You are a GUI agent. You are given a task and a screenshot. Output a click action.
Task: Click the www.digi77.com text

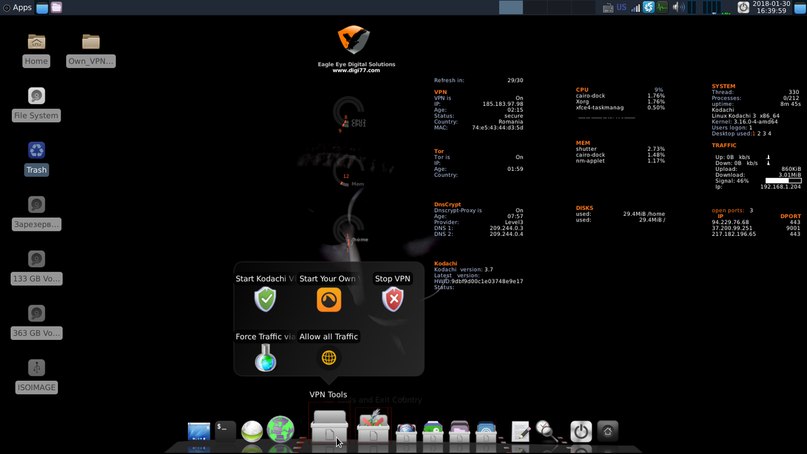[356, 71]
